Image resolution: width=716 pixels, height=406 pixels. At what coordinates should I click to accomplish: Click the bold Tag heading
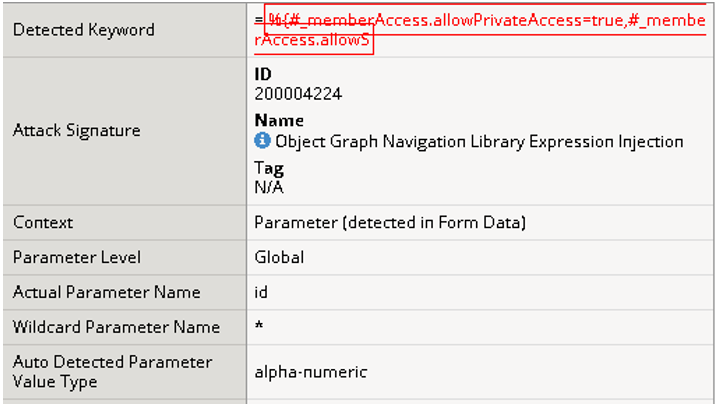pyautogui.click(x=269, y=167)
